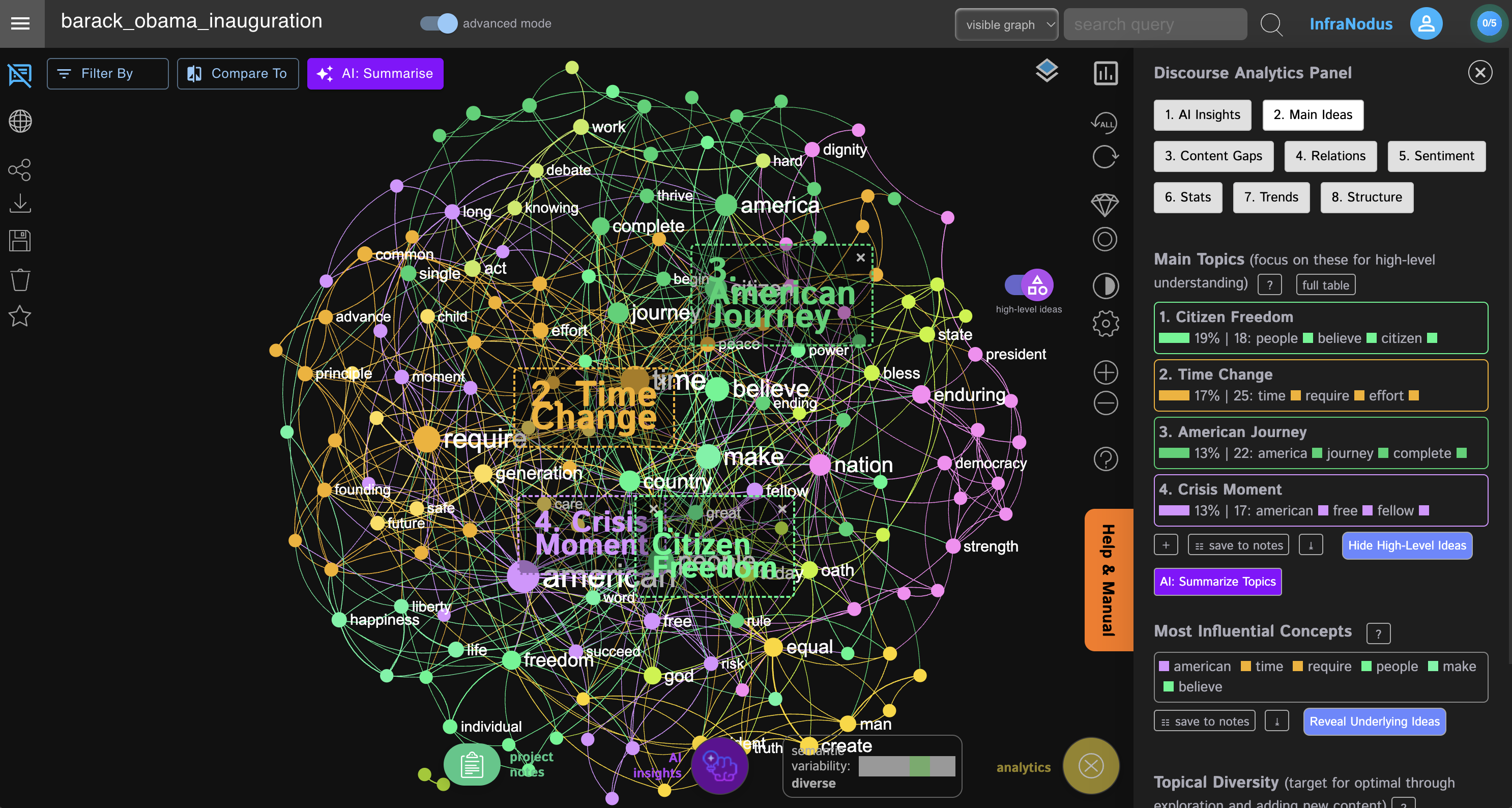Screen dimensions: 1512x808
Task: Open the Structure tab
Action: (1366, 197)
